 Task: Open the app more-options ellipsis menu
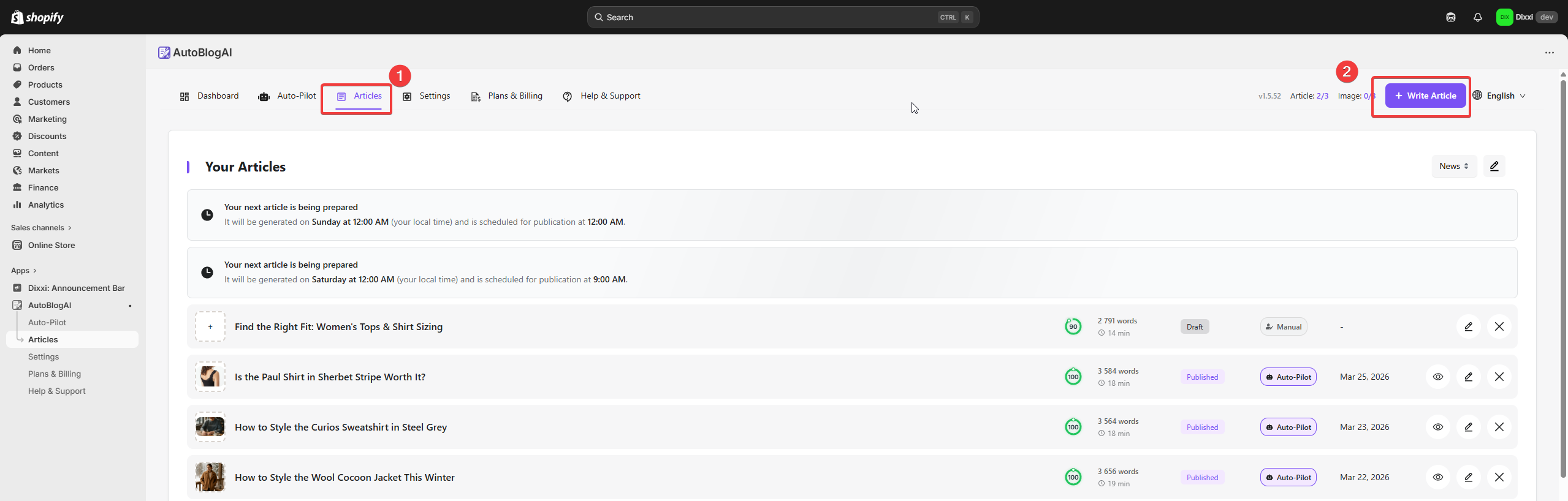pos(1549,53)
